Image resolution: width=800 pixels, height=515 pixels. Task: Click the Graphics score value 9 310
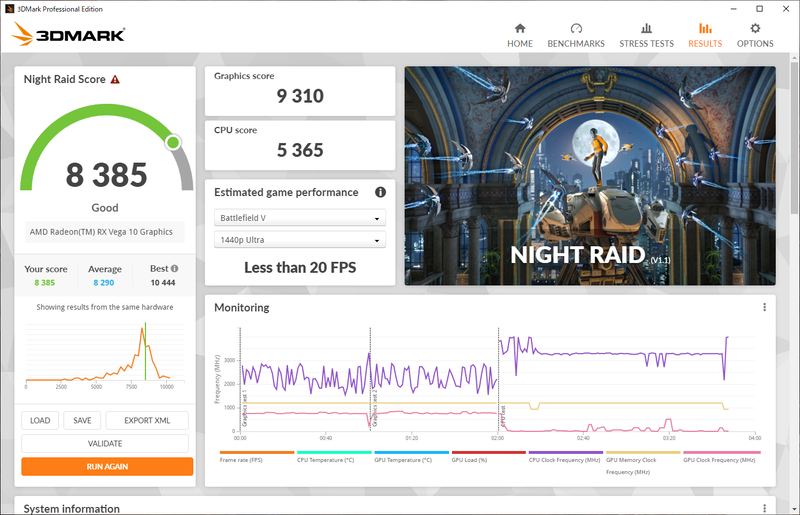(300, 96)
